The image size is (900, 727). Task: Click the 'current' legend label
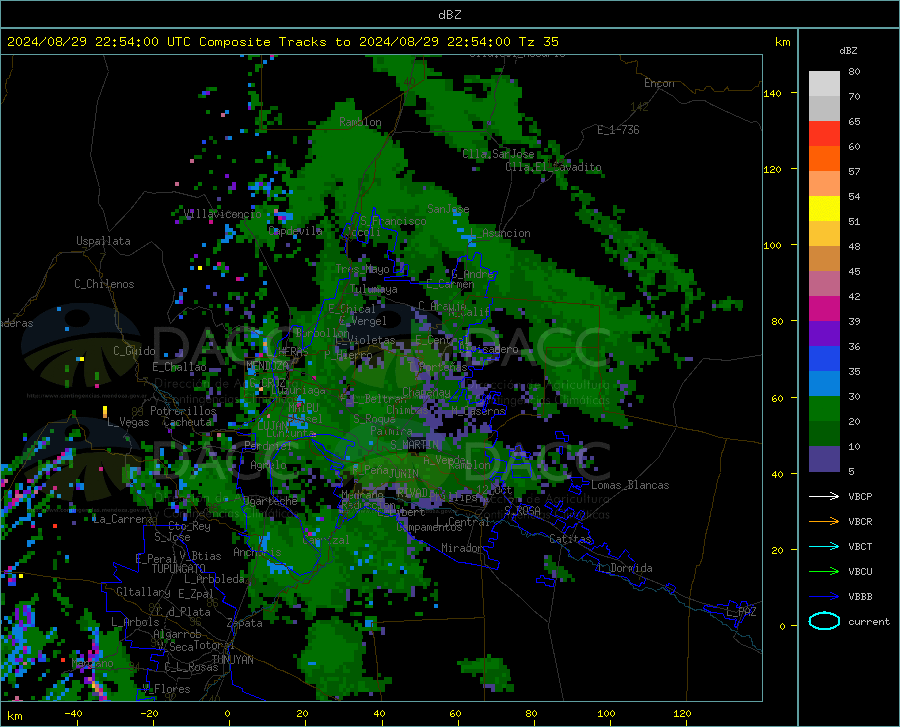click(869, 621)
